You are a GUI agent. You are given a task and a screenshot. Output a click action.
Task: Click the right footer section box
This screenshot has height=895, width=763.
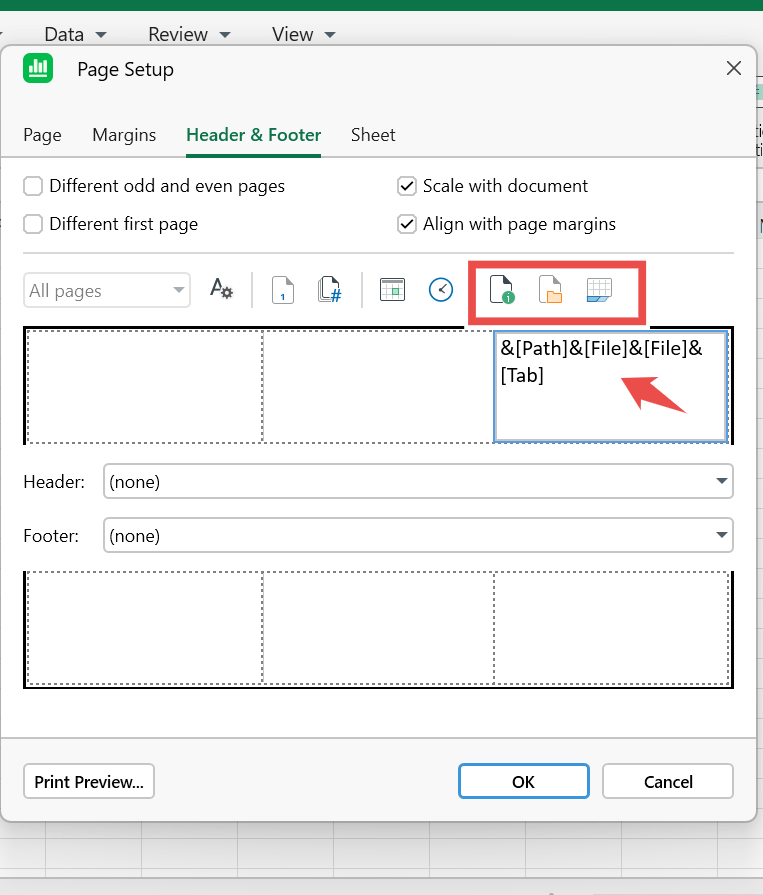(611, 628)
